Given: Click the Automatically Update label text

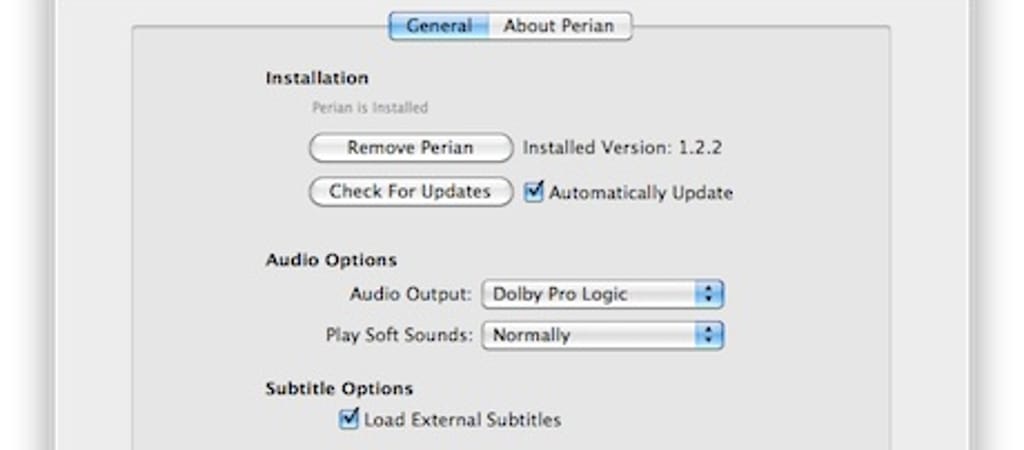Looking at the screenshot, I should (640, 192).
